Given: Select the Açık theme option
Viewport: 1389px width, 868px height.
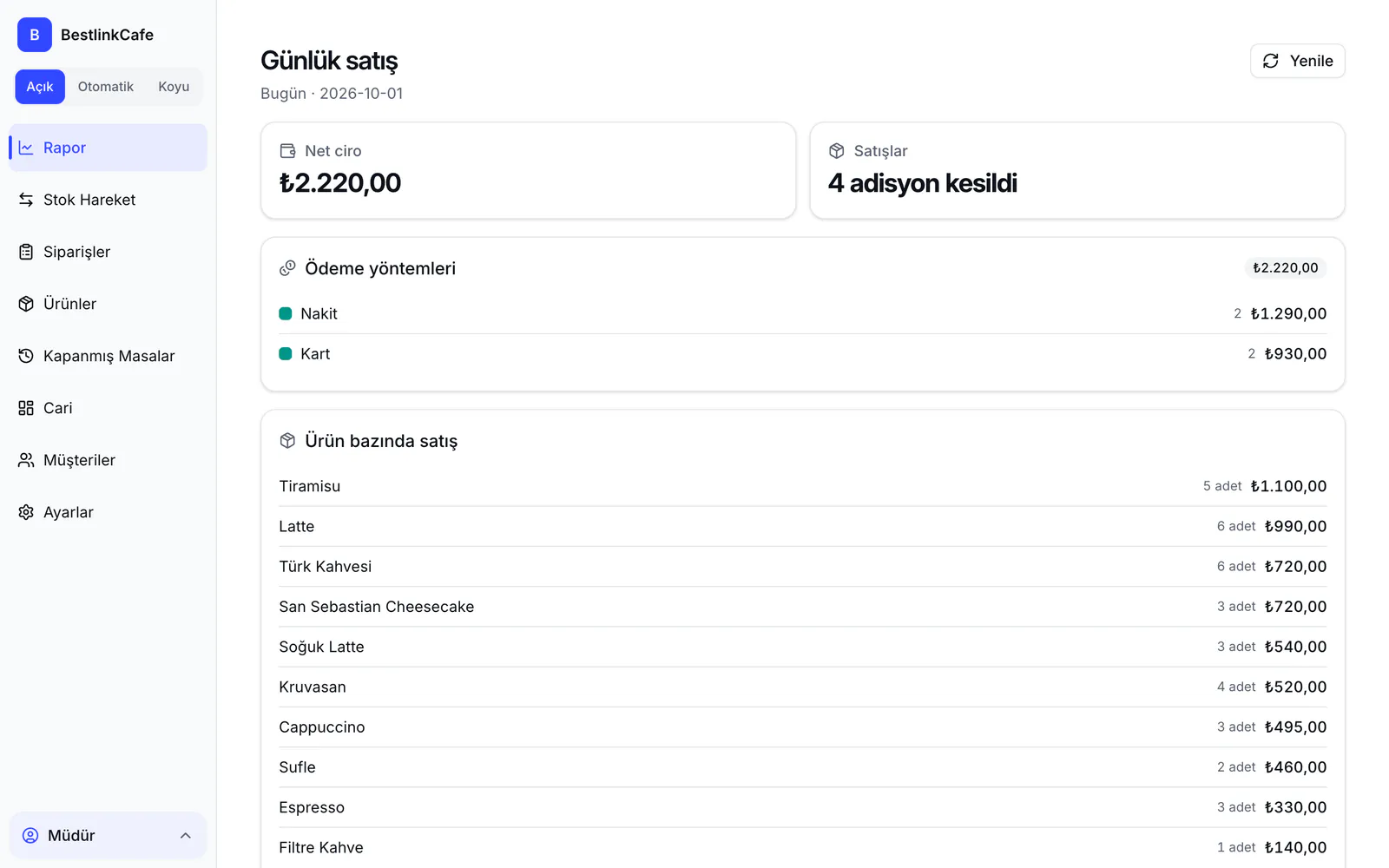Looking at the screenshot, I should click(x=40, y=87).
